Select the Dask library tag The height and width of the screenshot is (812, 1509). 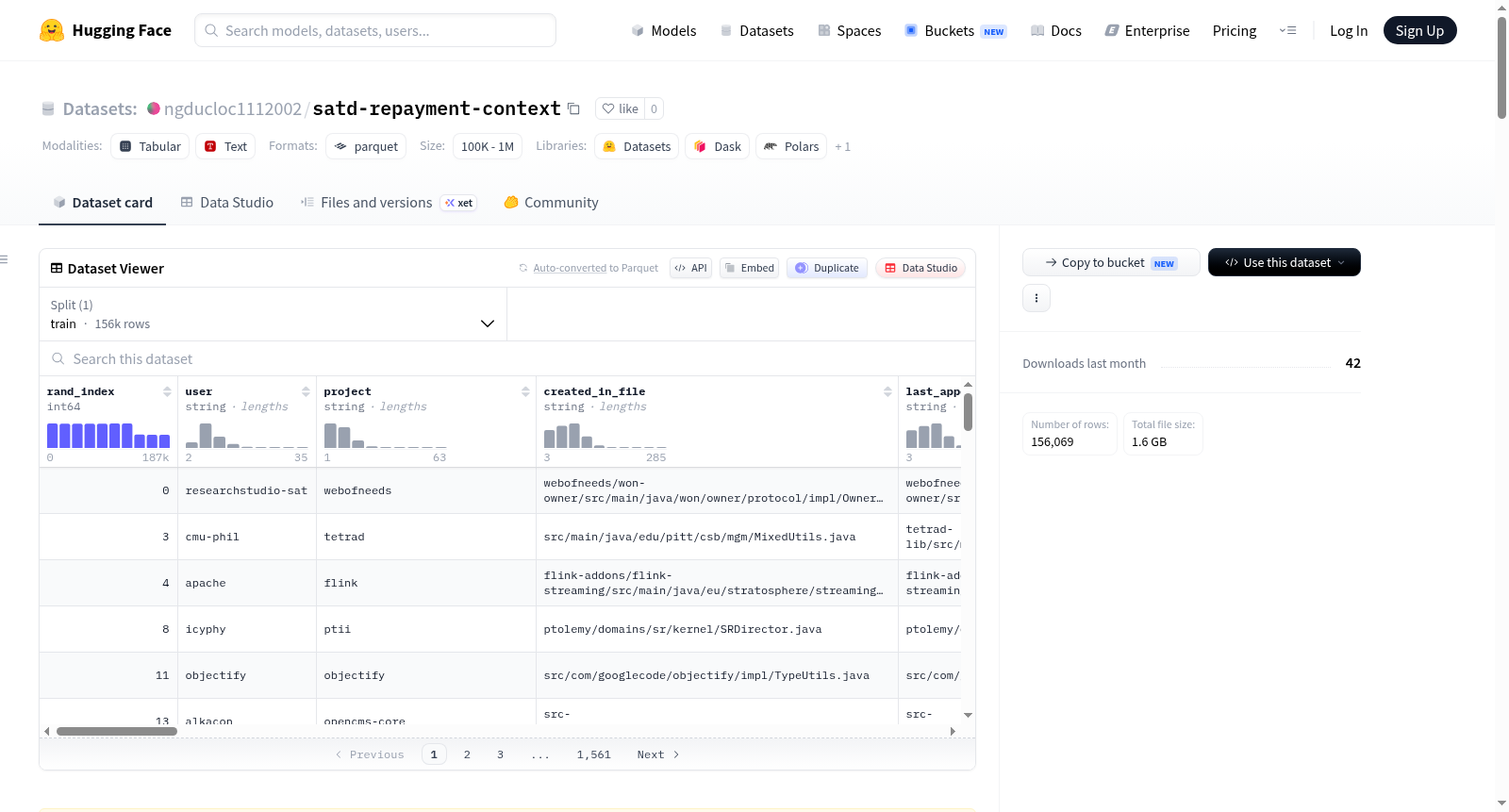718,146
